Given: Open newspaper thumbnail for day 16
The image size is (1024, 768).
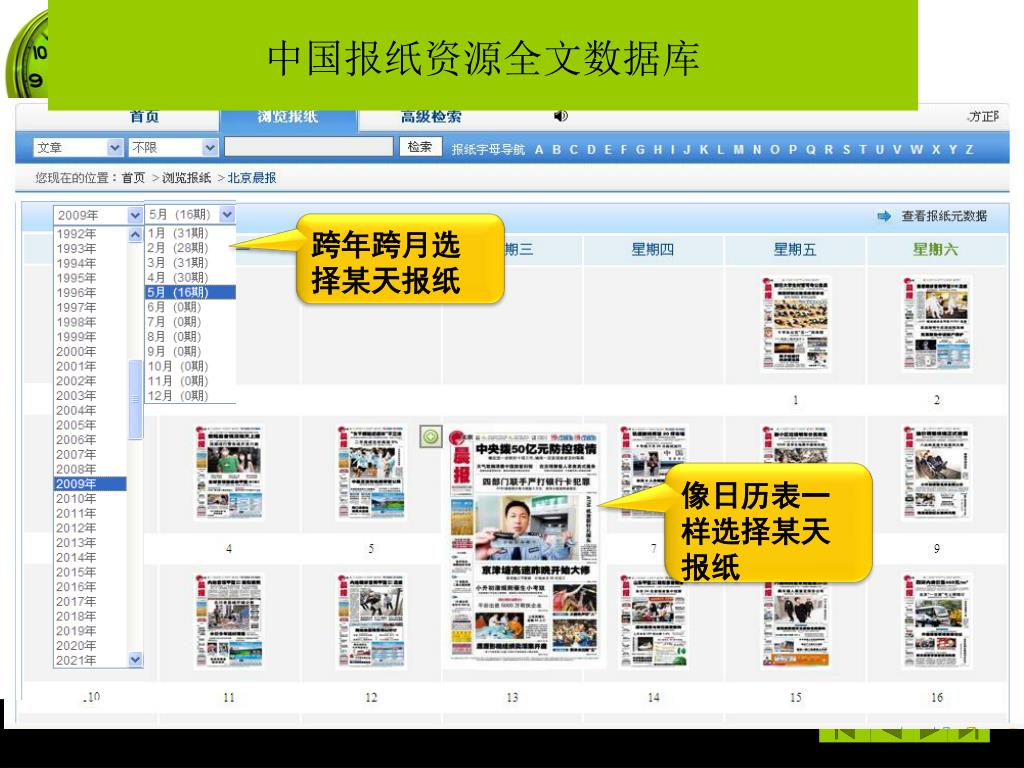Looking at the screenshot, I should [x=936, y=621].
